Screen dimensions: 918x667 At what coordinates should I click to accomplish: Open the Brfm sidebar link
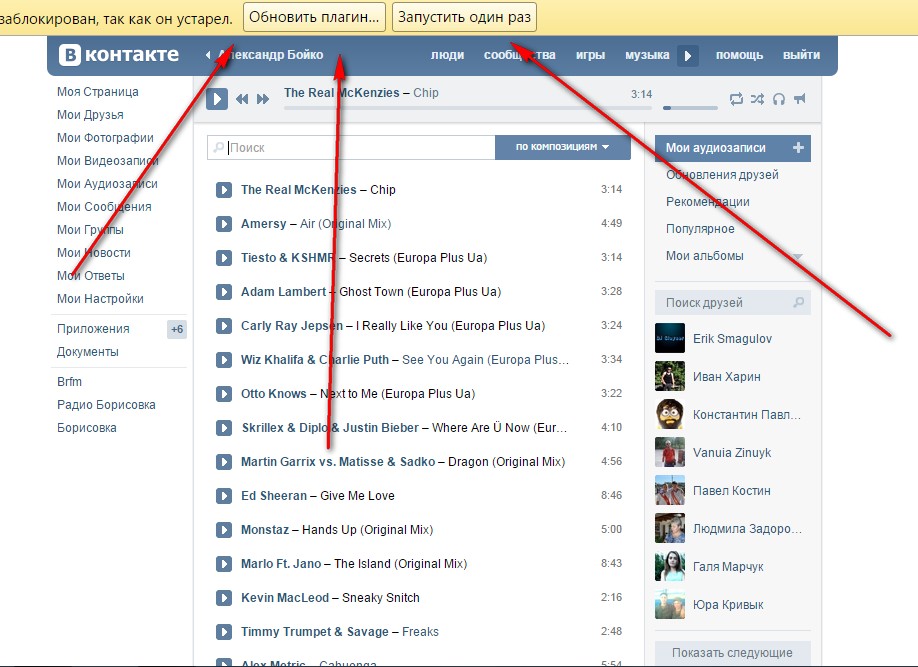[x=69, y=382]
